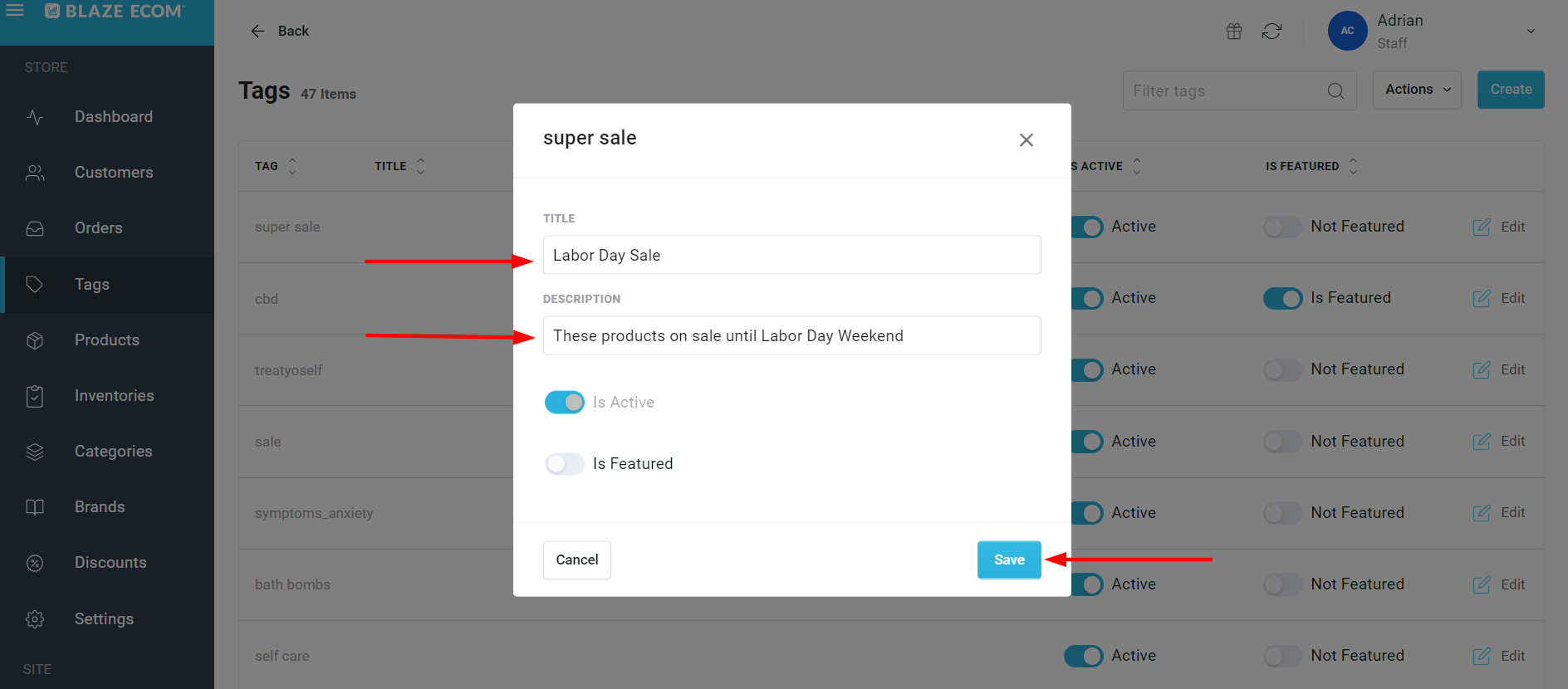Click the refresh sync icon
Image resolution: width=1568 pixels, height=689 pixels.
coord(1272,31)
